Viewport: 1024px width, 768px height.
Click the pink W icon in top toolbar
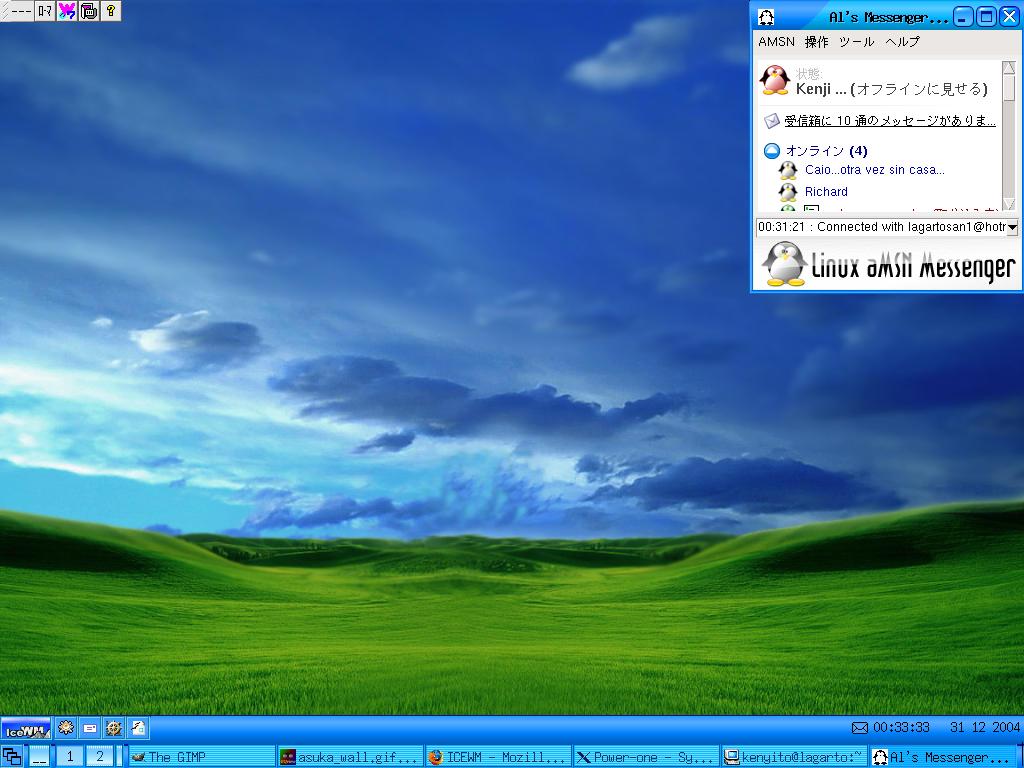click(x=67, y=11)
